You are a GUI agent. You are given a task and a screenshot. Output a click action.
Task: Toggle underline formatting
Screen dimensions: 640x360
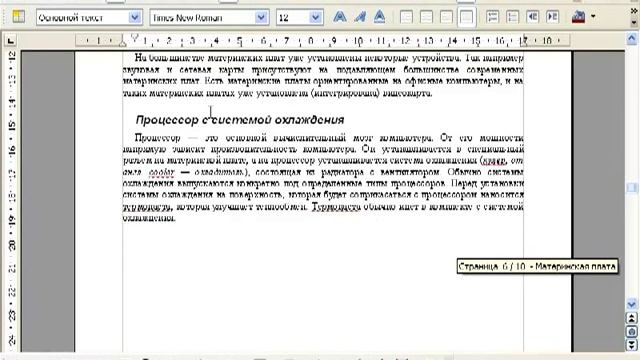[380, 17]
